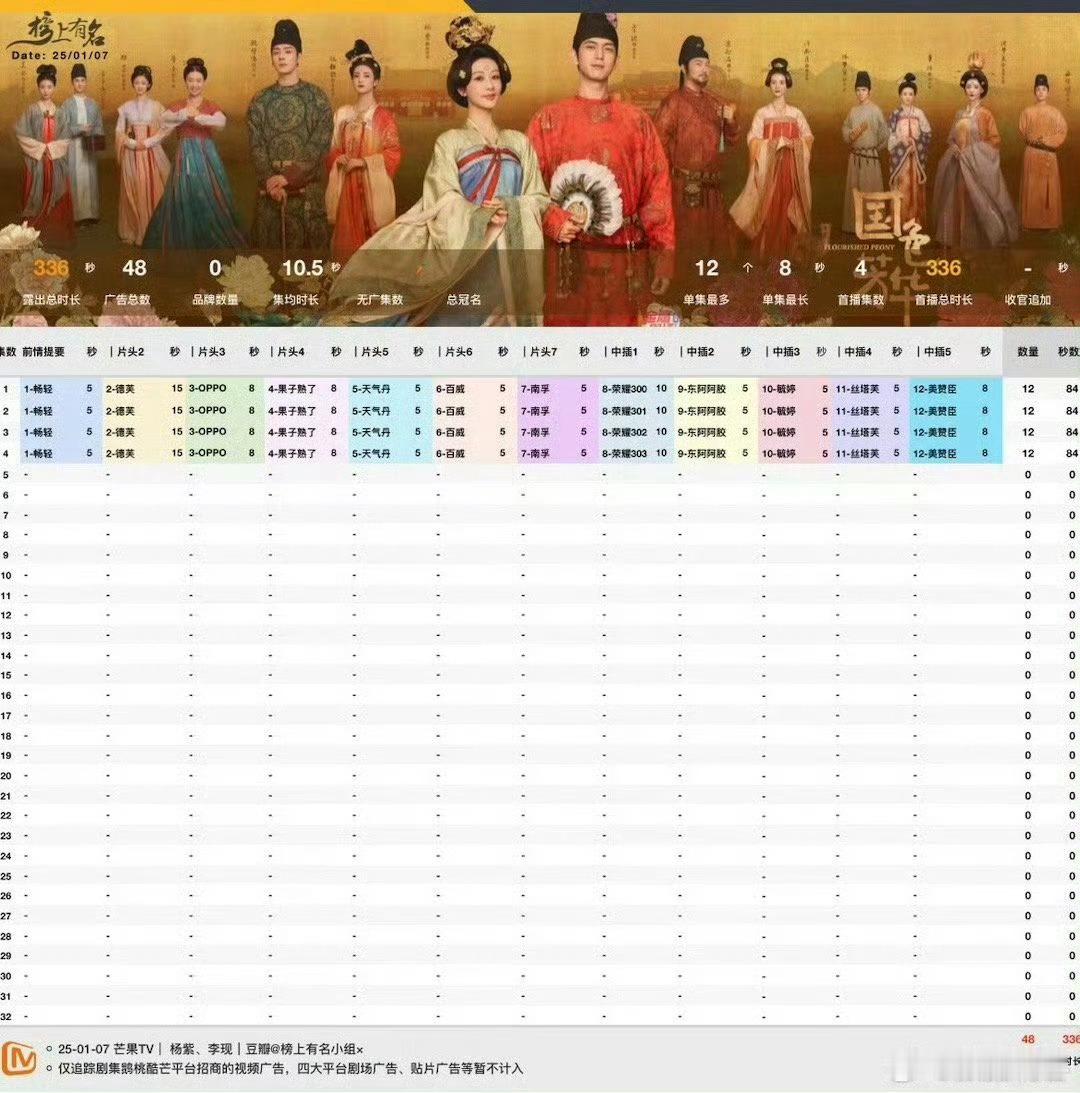Screen dimensions: 1080x1093
Task: Click the quantity 12 in episode 1 row
Action: pyautogui.click(x=1028, y=389)
